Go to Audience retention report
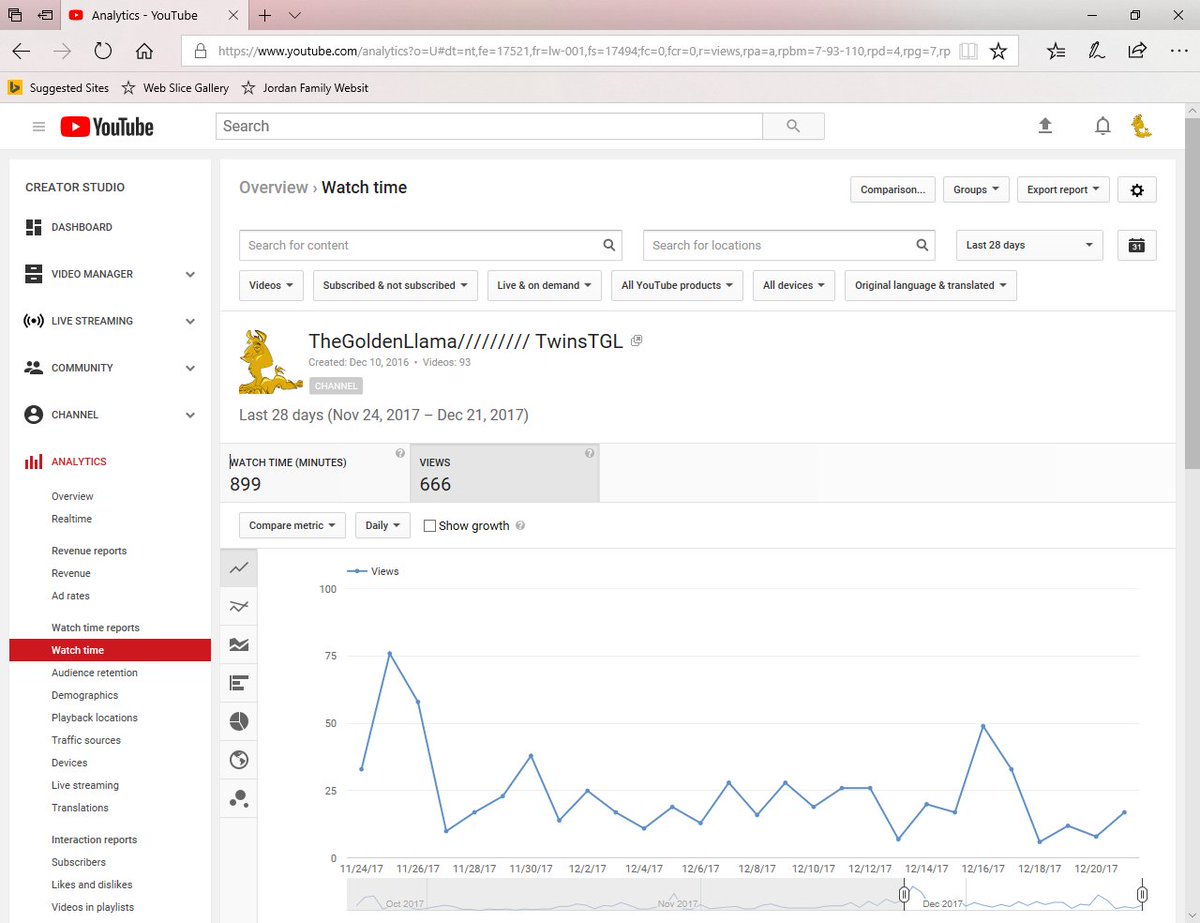This screenshot has height=923, width=1200. (x=95, y=673)
